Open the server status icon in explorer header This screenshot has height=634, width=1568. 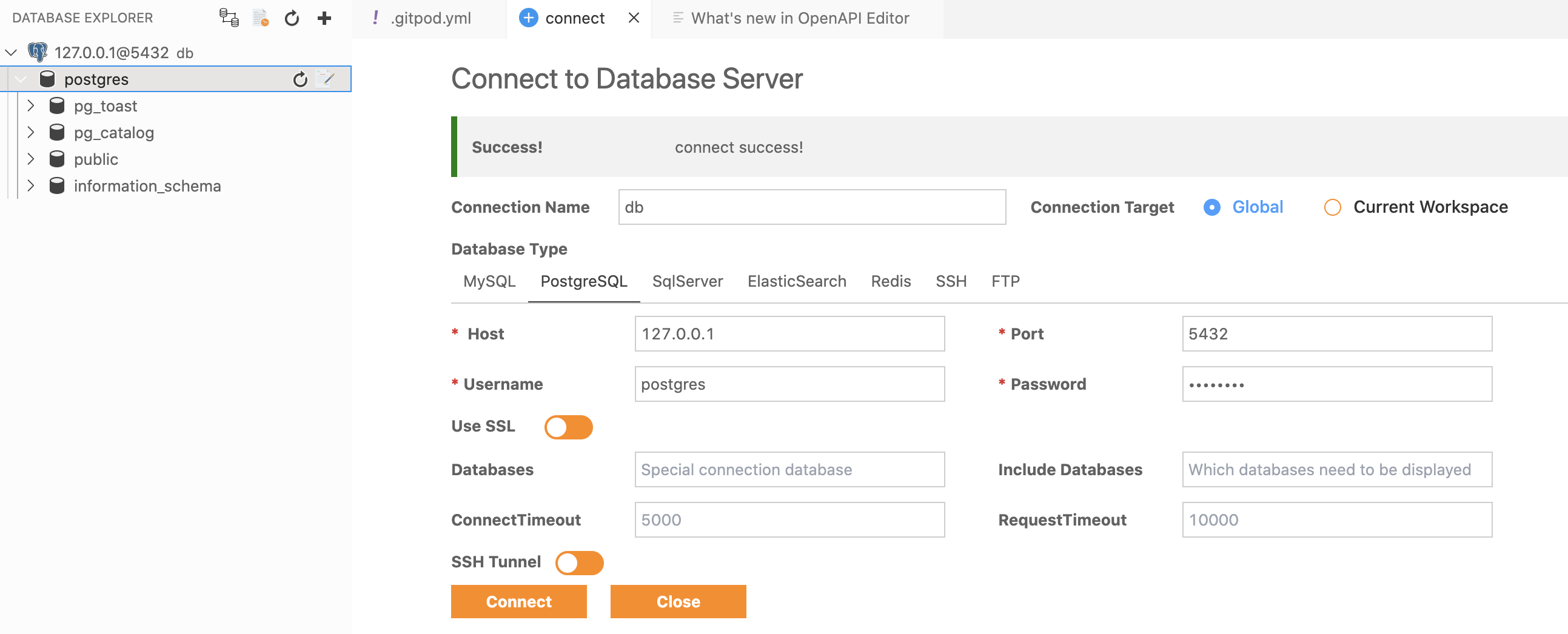(229, 18)
